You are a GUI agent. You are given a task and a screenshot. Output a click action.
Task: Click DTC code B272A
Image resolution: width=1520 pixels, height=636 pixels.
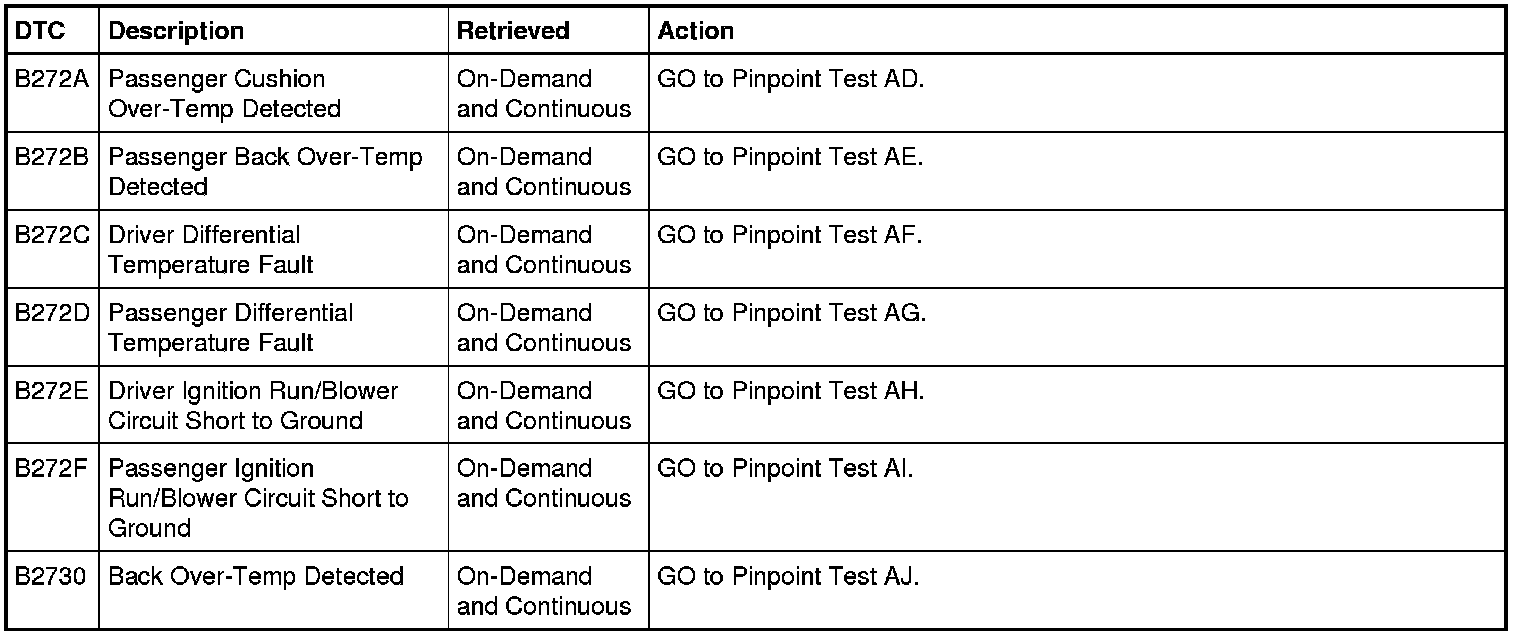52,79
